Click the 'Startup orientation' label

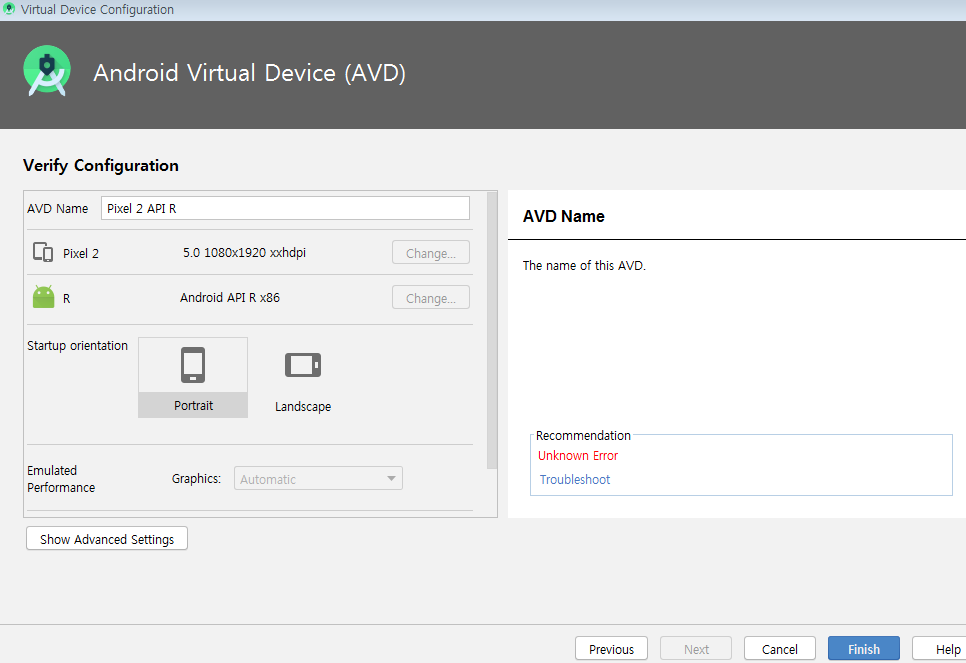(78, 346)
